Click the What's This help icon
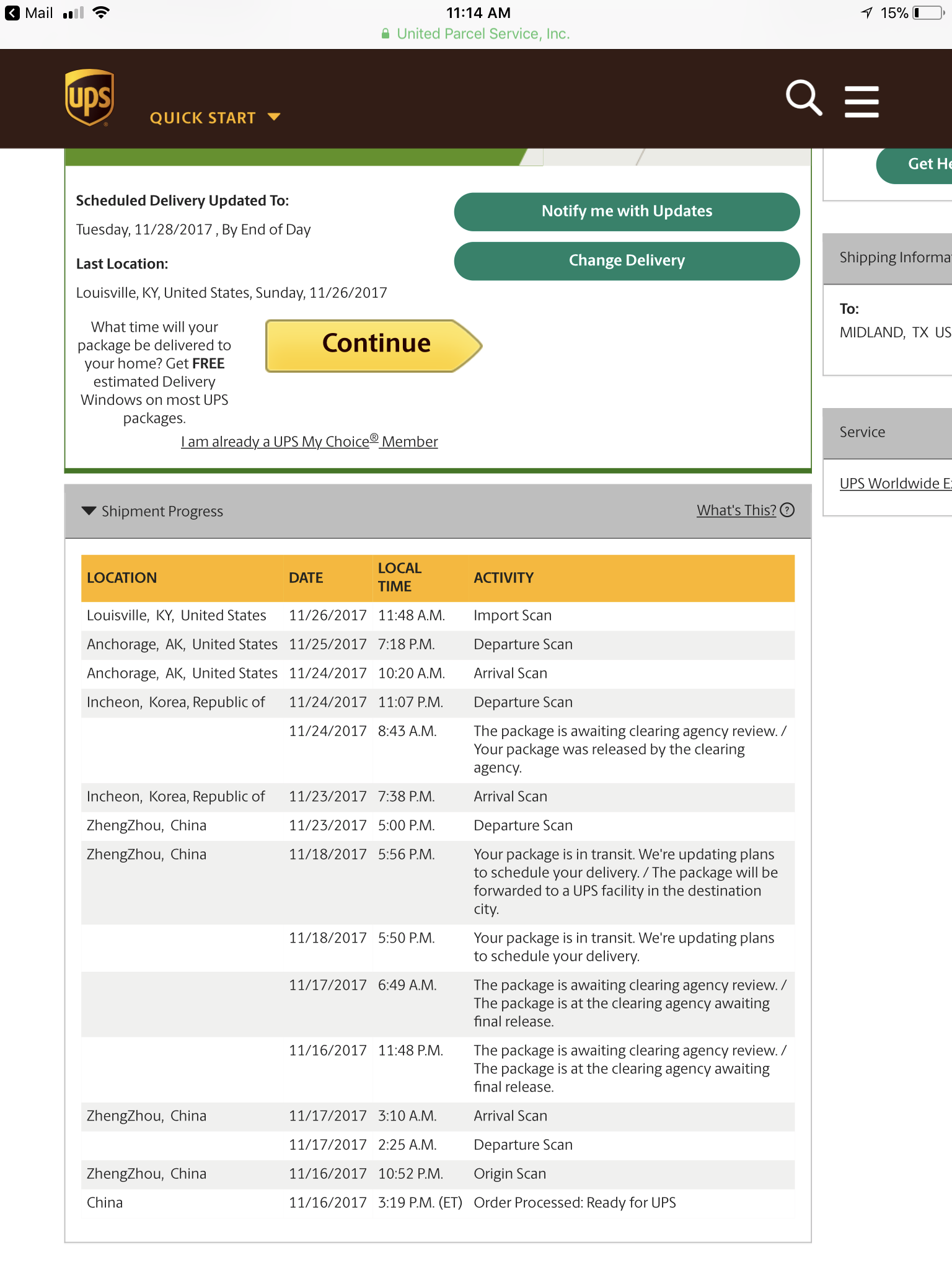Viewport: 952px width, 1270px height. (787, 510)
